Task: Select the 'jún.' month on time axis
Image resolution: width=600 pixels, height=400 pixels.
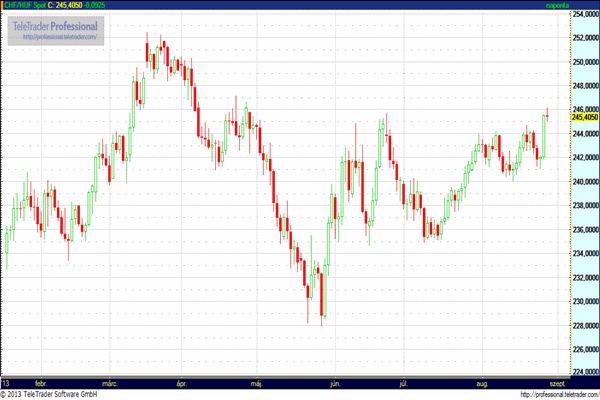Action: [333, 383]
